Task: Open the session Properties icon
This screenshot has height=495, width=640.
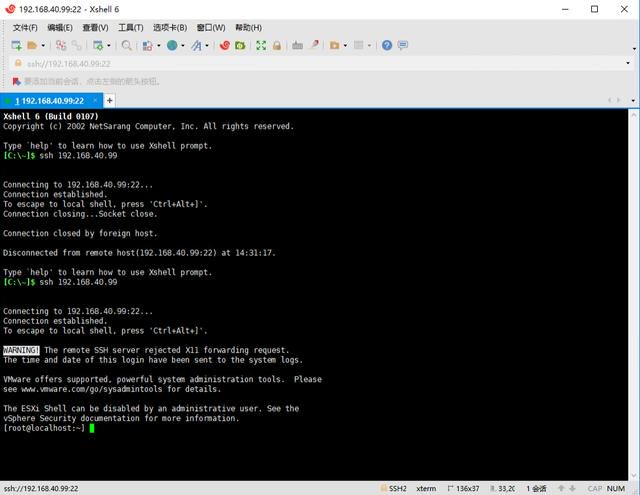Action: (x=98, y=45)
